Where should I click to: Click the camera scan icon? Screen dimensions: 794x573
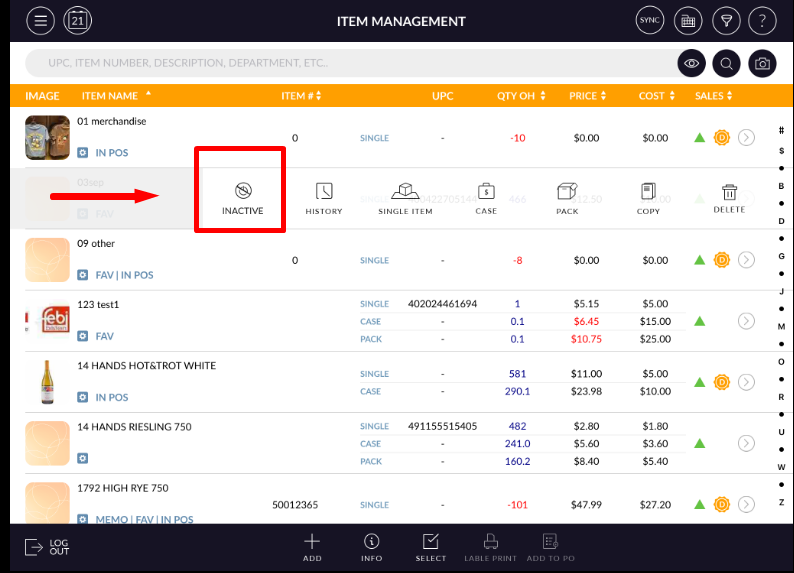763,64
